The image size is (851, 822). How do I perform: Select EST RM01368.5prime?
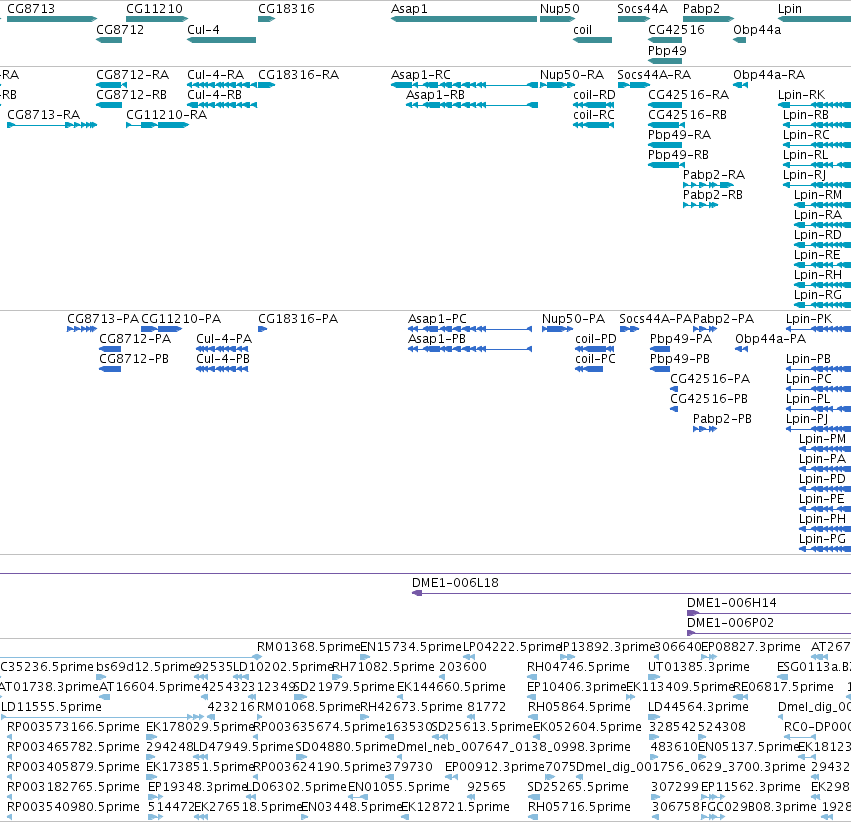pos(308,647)
